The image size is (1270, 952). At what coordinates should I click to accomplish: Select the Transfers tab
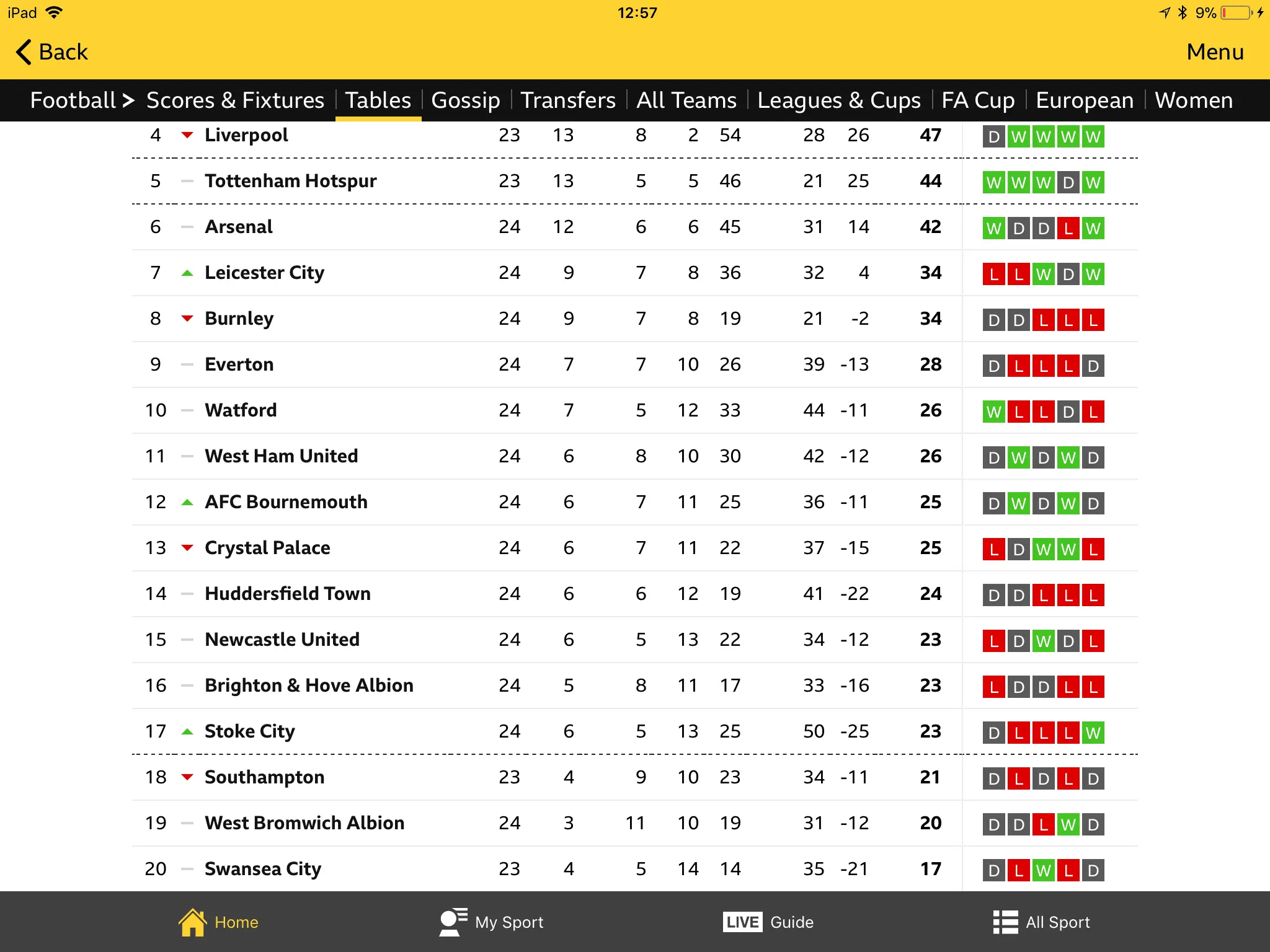click(x=568, y=100)
